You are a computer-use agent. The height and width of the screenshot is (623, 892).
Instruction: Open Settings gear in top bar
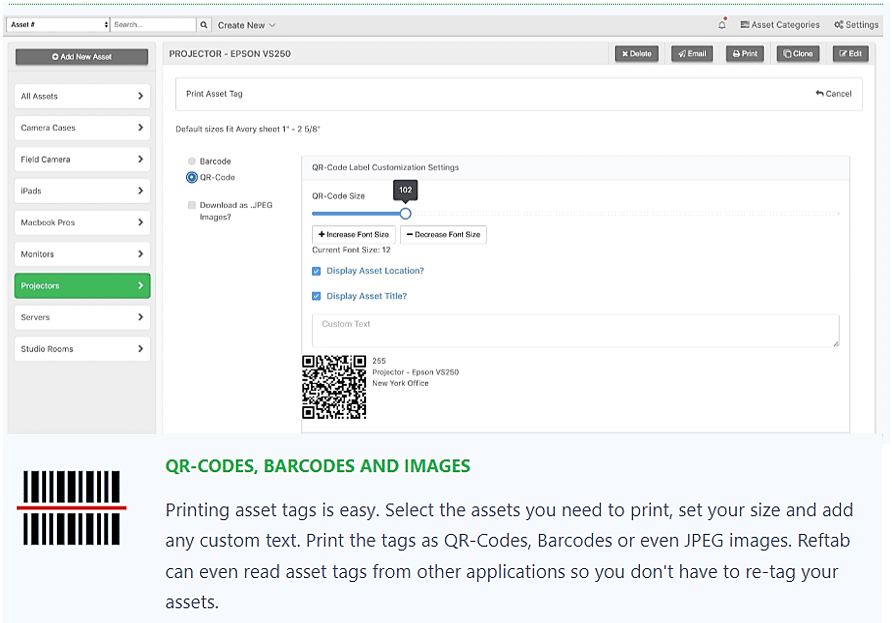click(x=856, y=25)
